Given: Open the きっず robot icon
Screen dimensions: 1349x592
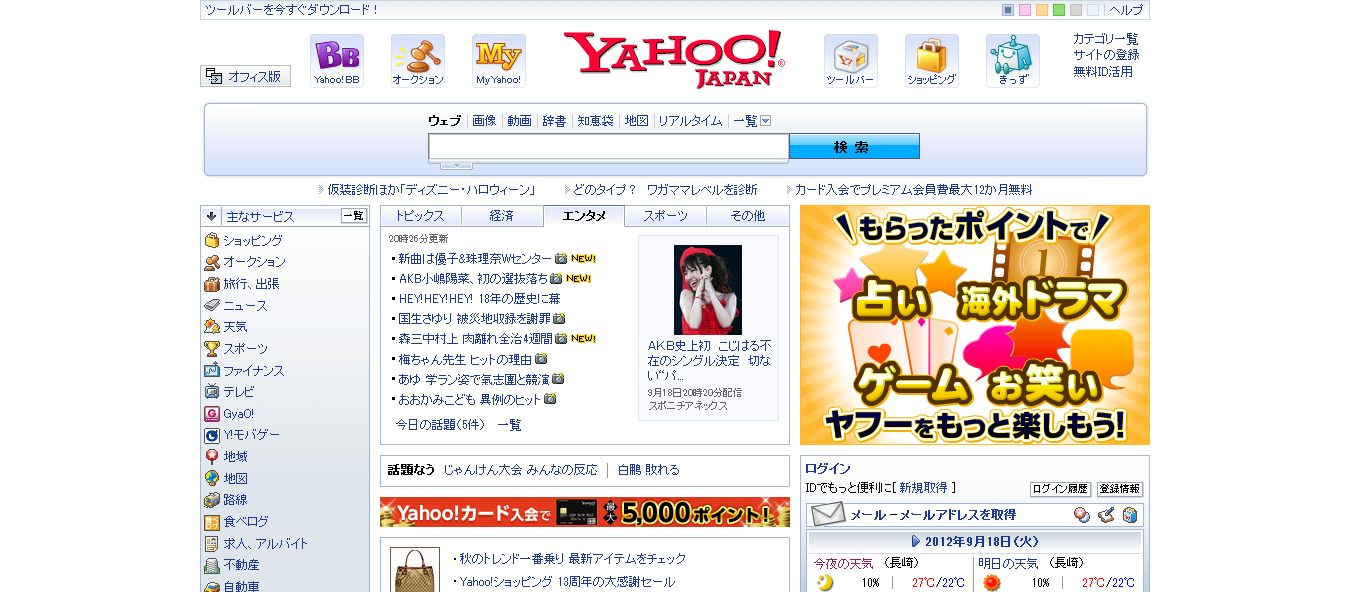Looking at the screenshot, I should click(1013, 61).
